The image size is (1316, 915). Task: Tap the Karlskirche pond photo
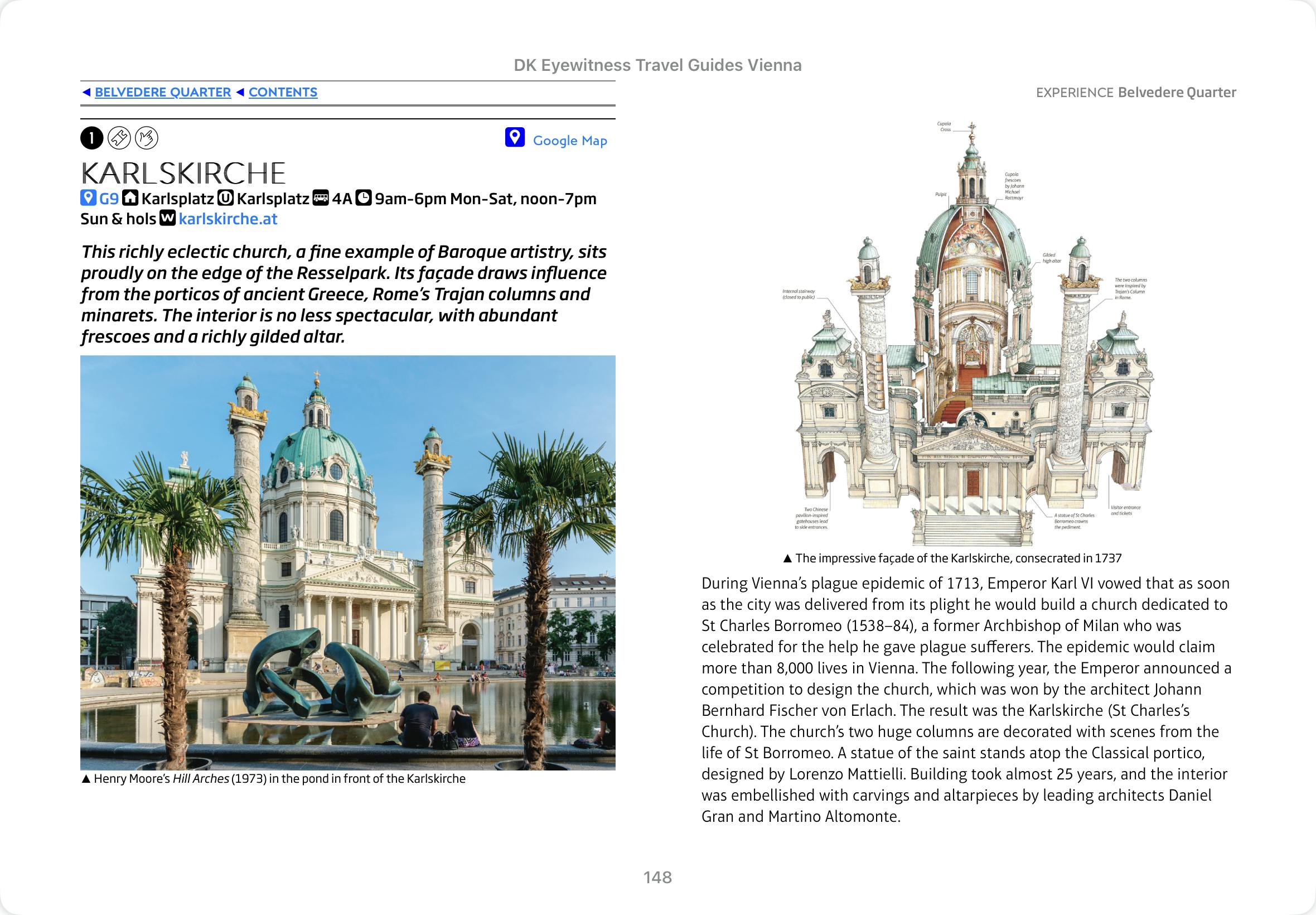tap(348, 562)
